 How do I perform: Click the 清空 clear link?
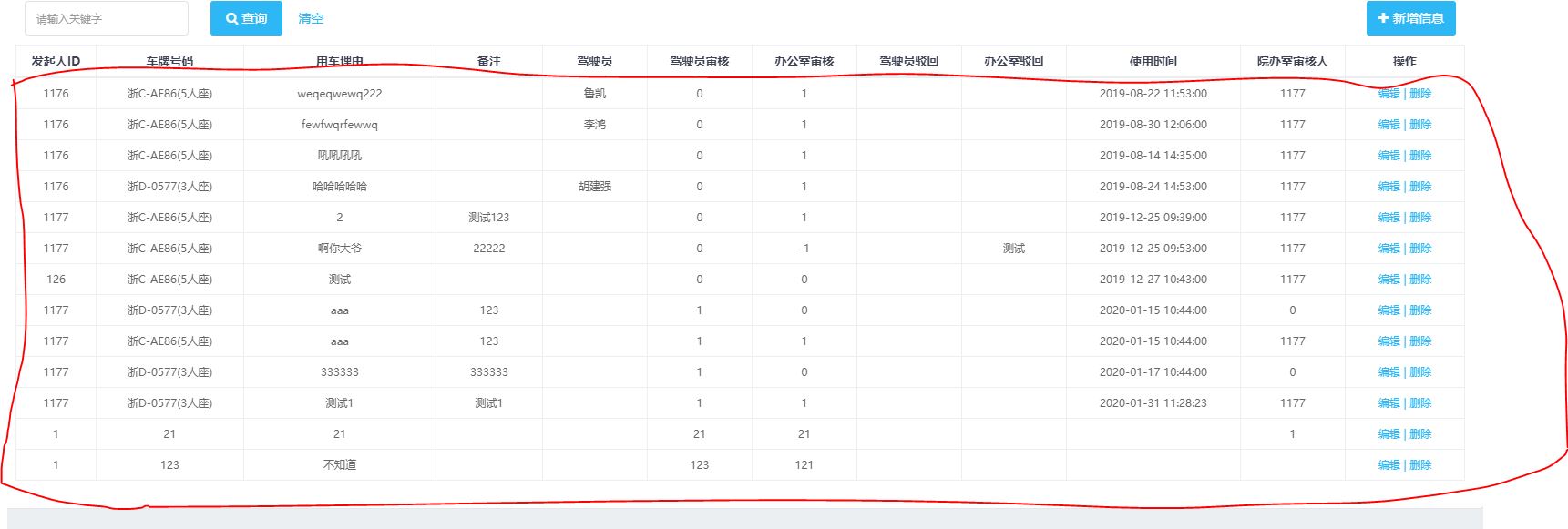pos(311,18)
